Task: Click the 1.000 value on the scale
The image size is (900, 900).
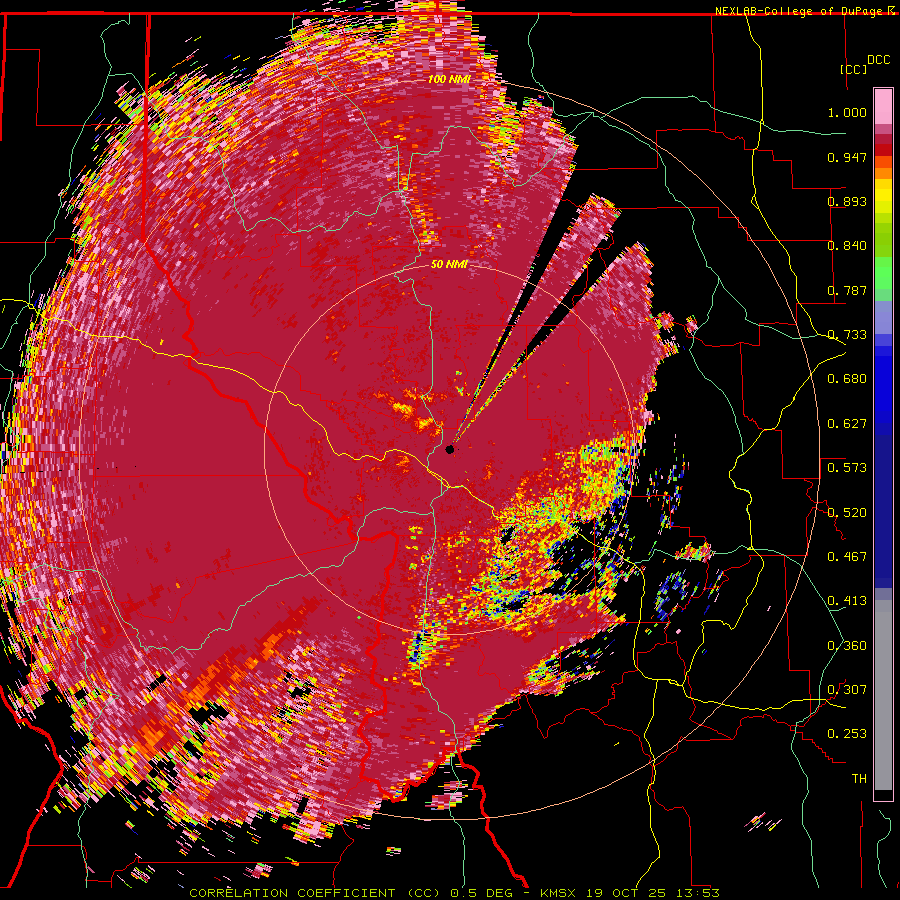Action: pos(847,112)
